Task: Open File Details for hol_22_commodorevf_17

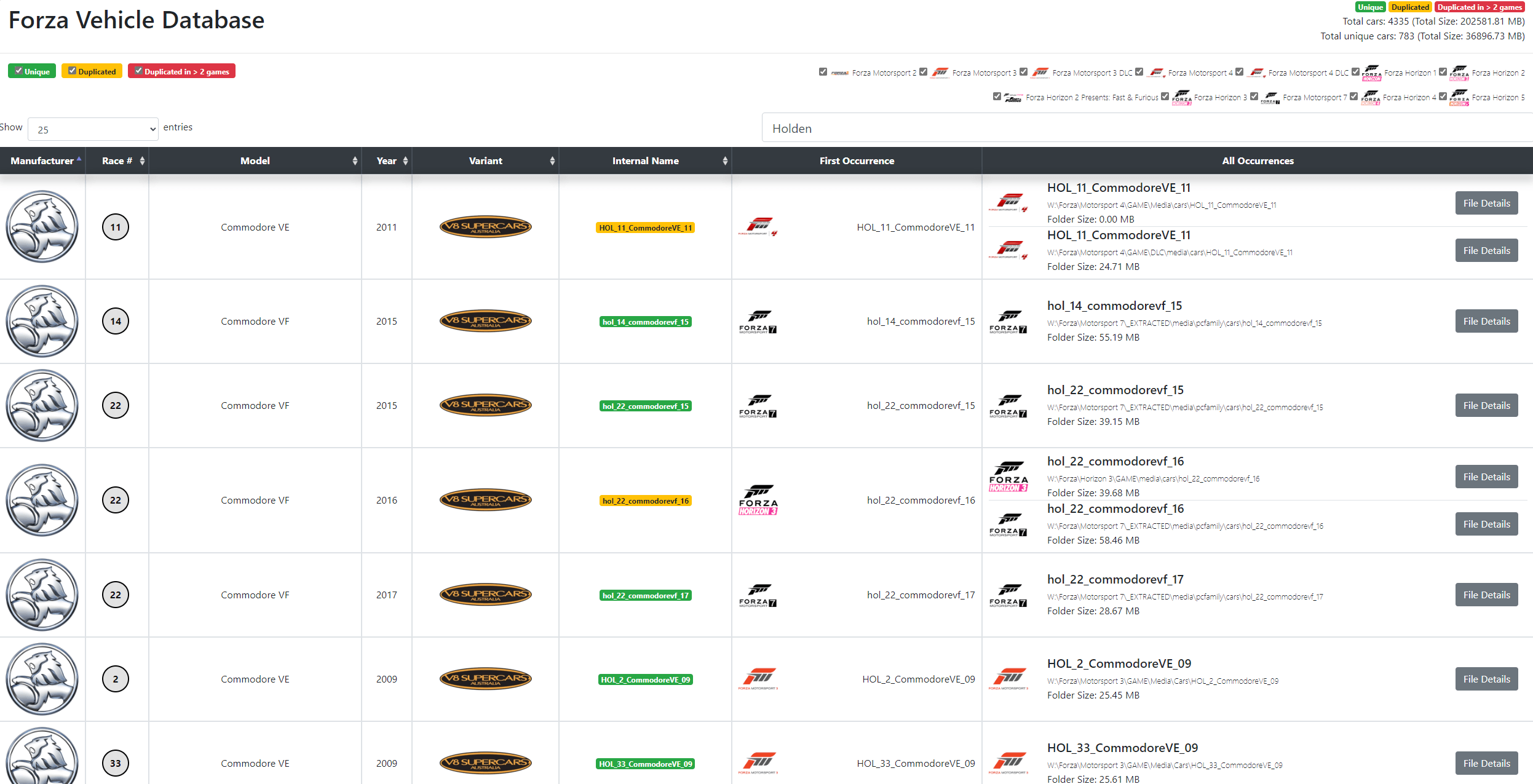Action: pos(1486,595)
